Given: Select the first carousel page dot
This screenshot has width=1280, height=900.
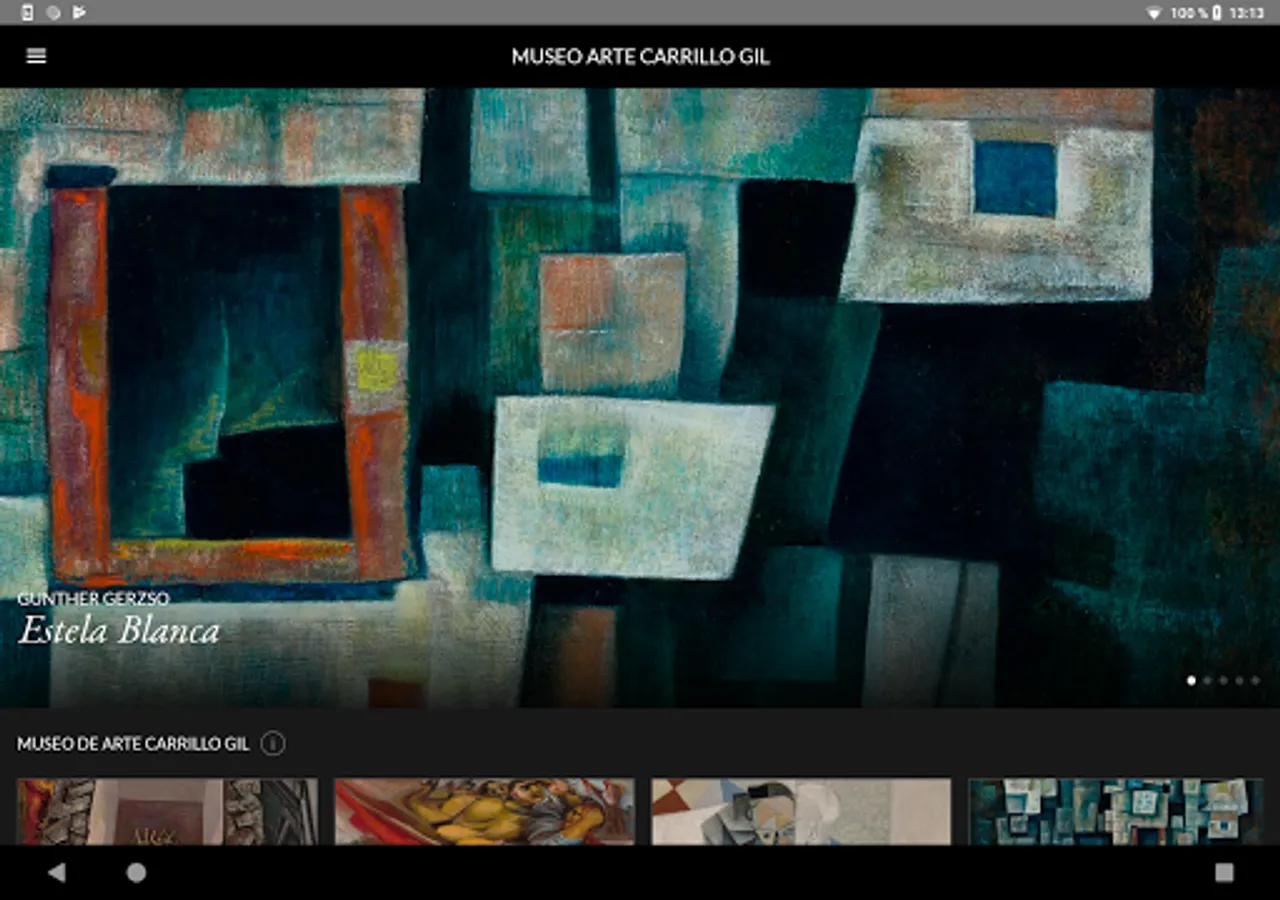Looking at the screenshot, I should (x=1191, y=680).
